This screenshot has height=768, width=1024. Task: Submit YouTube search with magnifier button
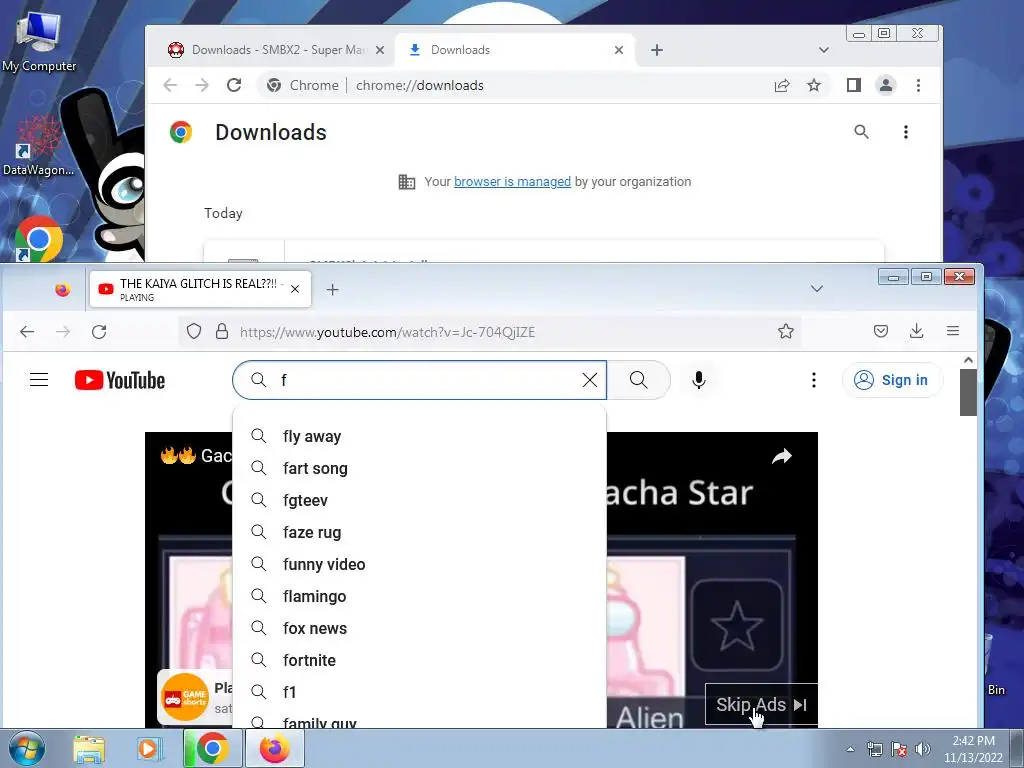(639, 380)
